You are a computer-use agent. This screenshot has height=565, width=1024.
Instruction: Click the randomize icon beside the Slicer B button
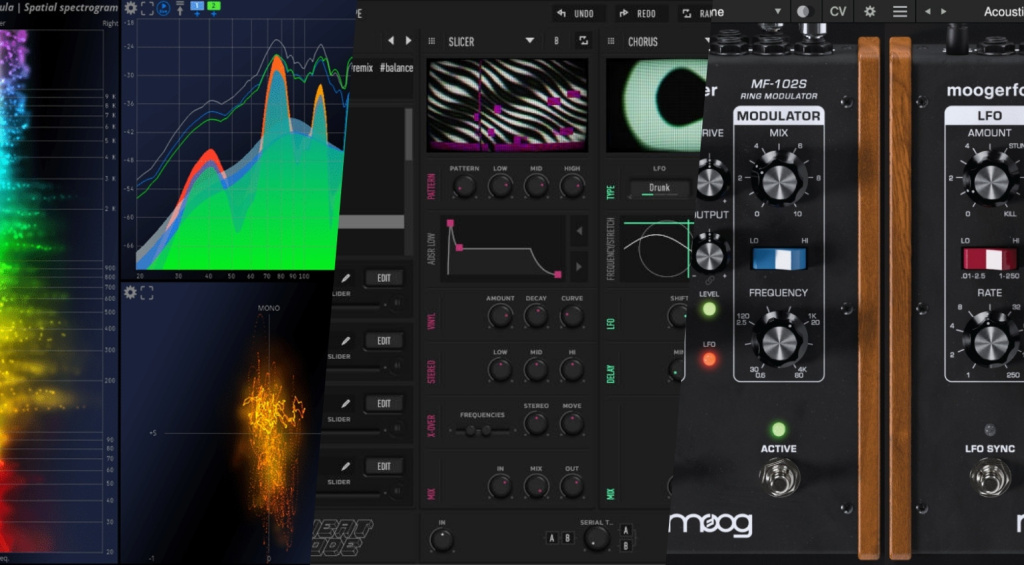click(583, 41)
